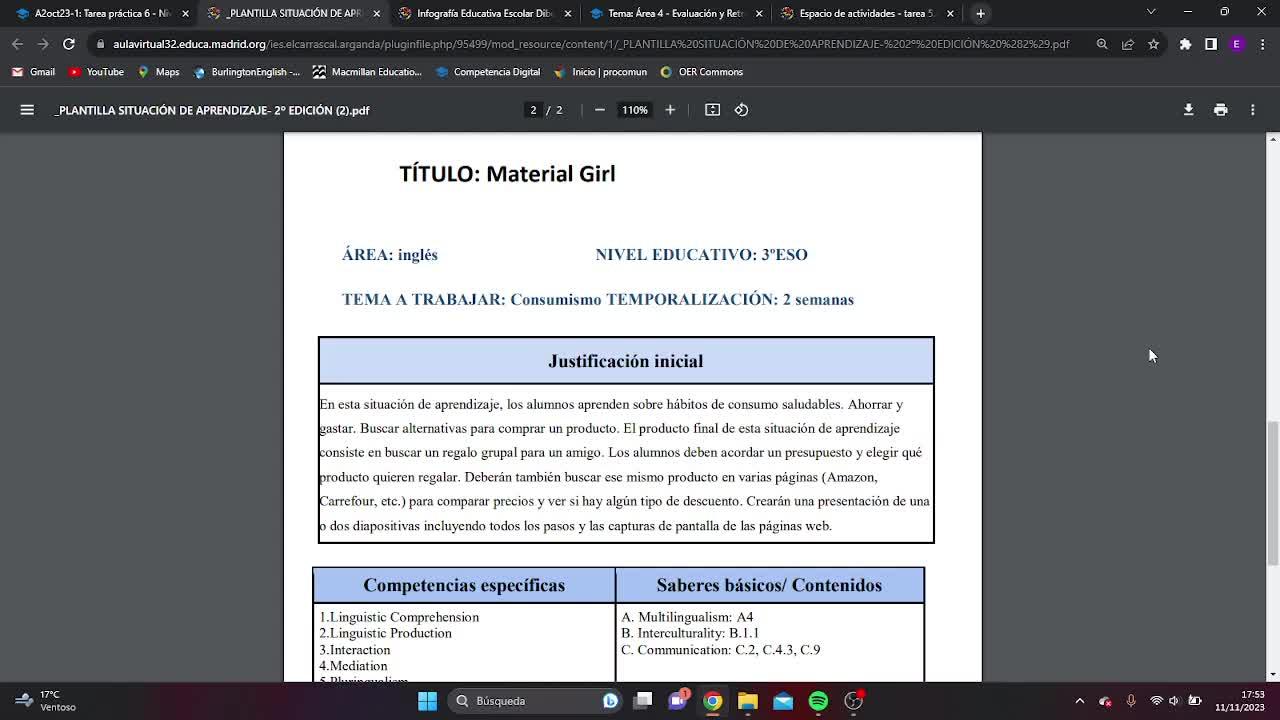This screenshot has width=1280, height=720.
Task: Rotate the PDF counterclockwise
Action: point(741,110)
